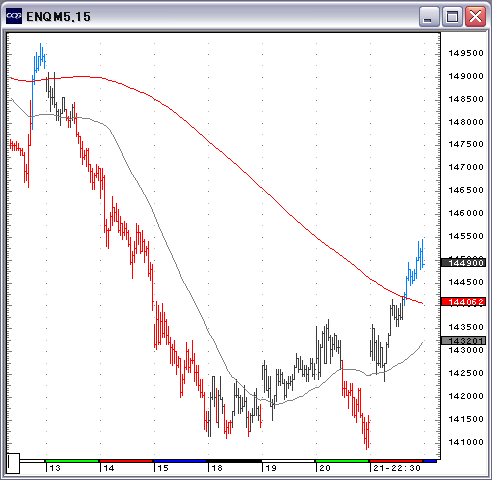
Task: Click the gray 143201 moving average value
Action: tap(463, 340)
